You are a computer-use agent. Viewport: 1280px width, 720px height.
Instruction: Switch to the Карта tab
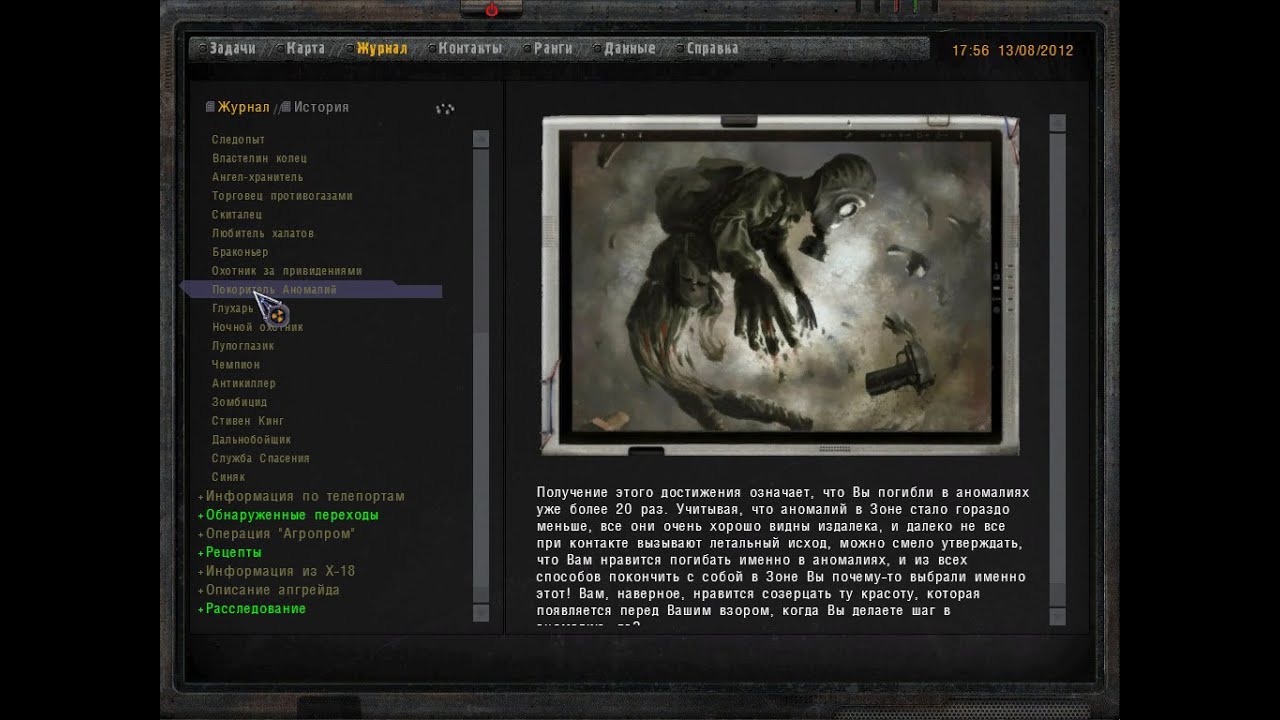305,48
